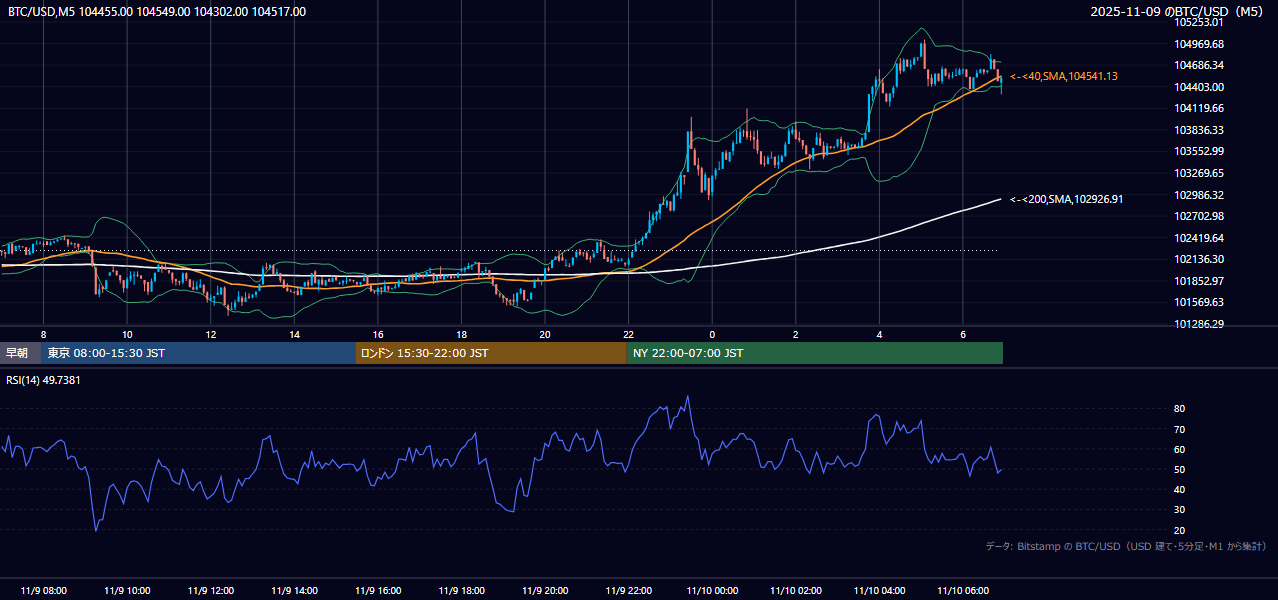Click the bottom time label 11/9 22:00

tap(628, 591)
